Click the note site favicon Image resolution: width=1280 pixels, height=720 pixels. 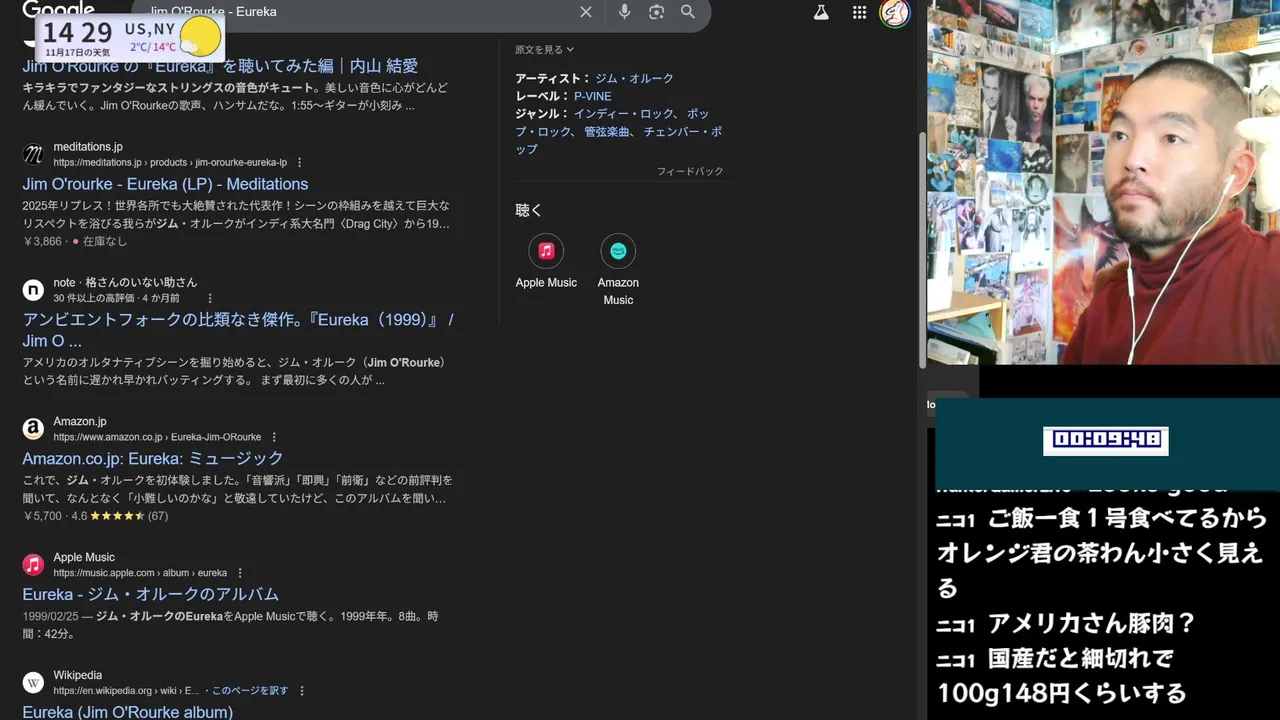tap(33, 290)
